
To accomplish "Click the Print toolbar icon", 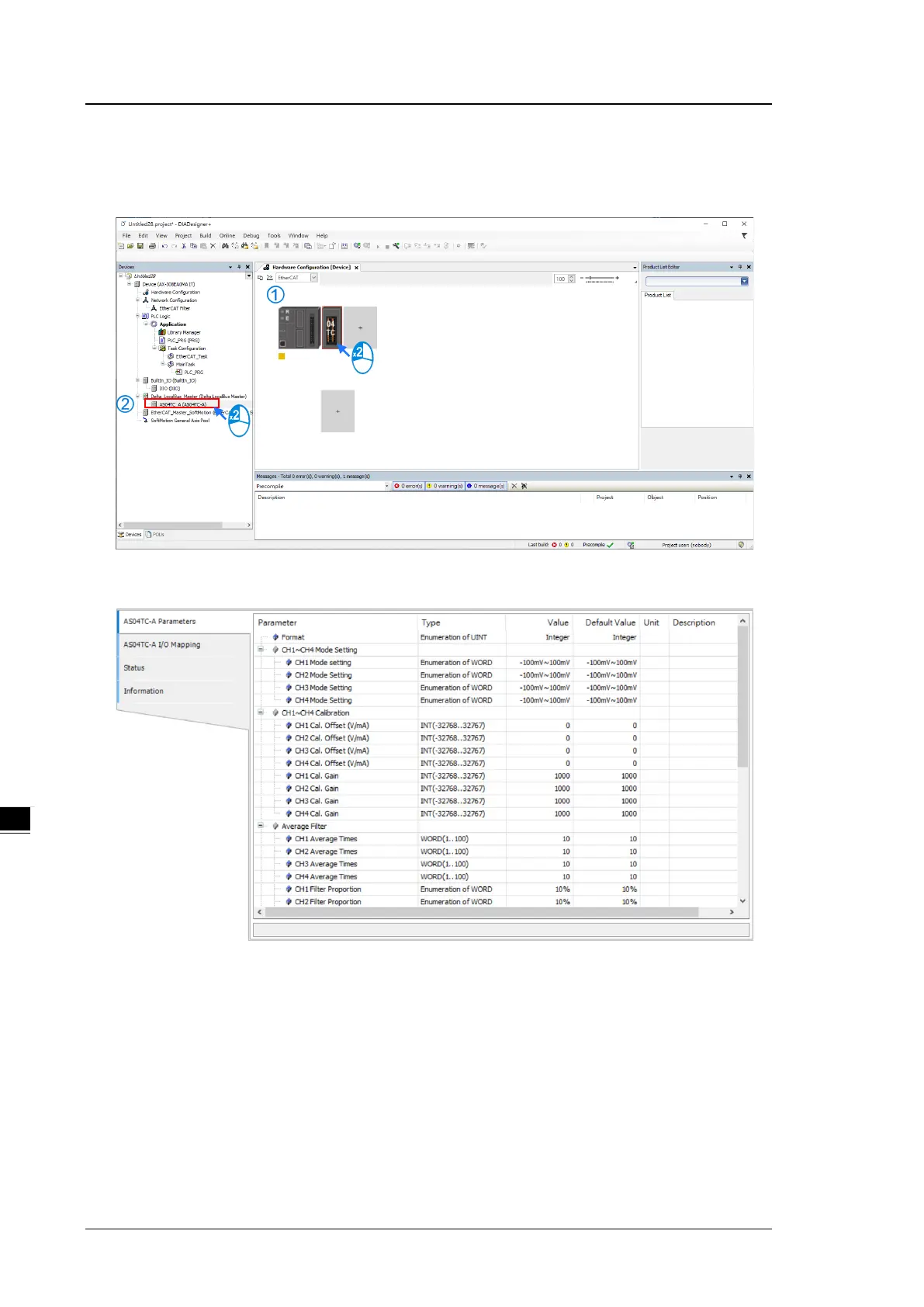I will click(152, 246).
